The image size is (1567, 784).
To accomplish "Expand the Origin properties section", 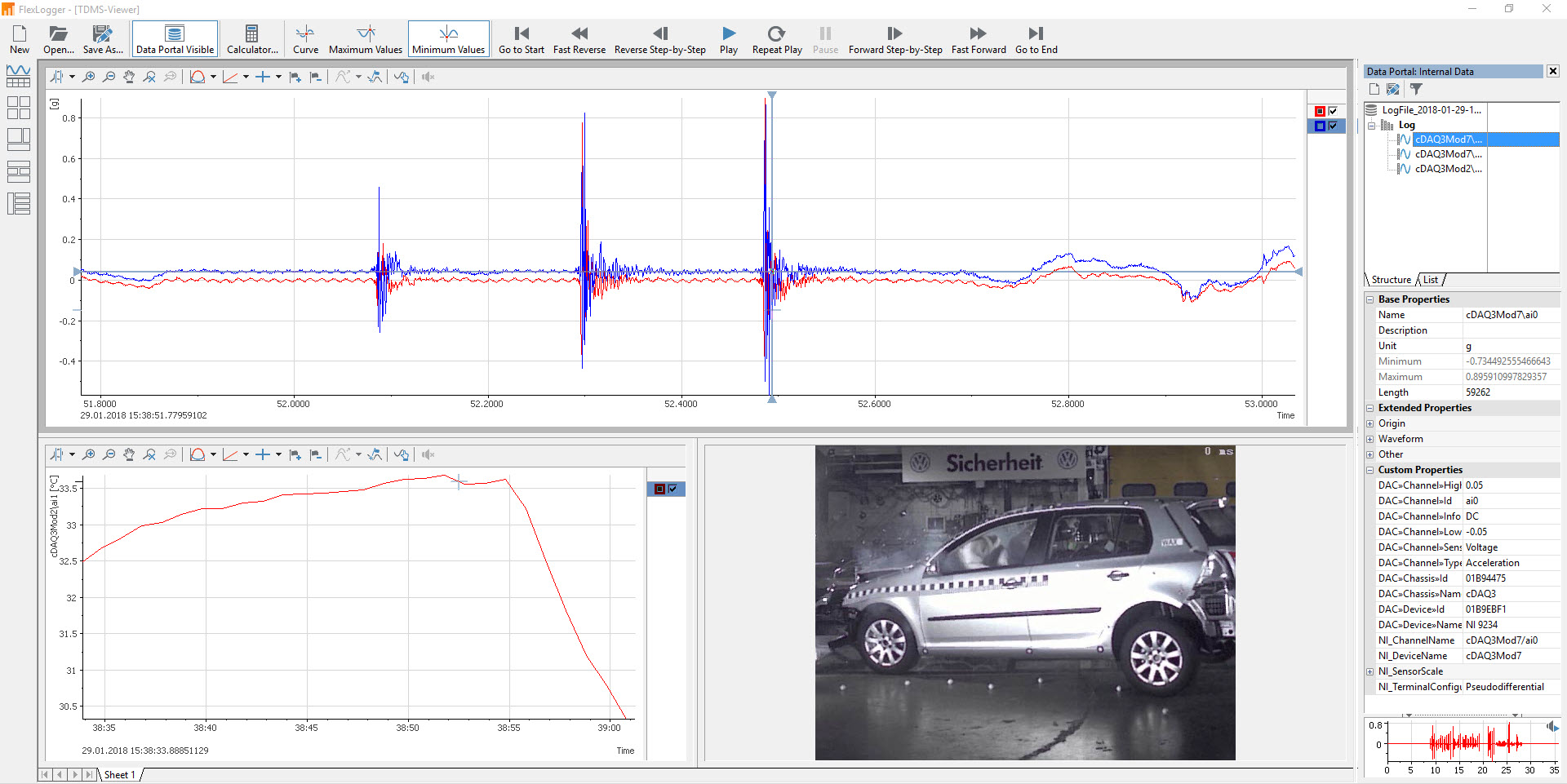I will coord(1370,423).
